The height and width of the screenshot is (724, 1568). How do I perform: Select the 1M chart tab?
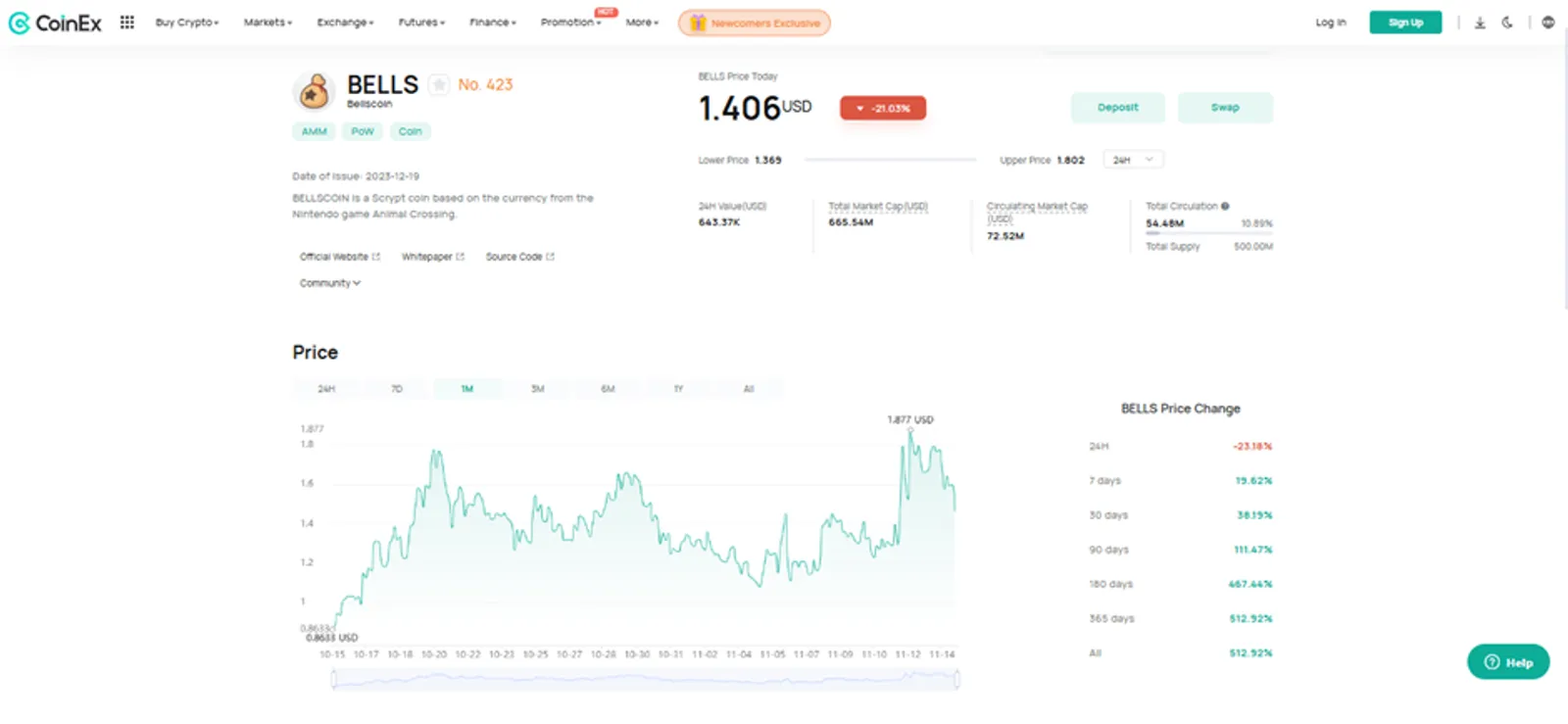tap(467, 389)
